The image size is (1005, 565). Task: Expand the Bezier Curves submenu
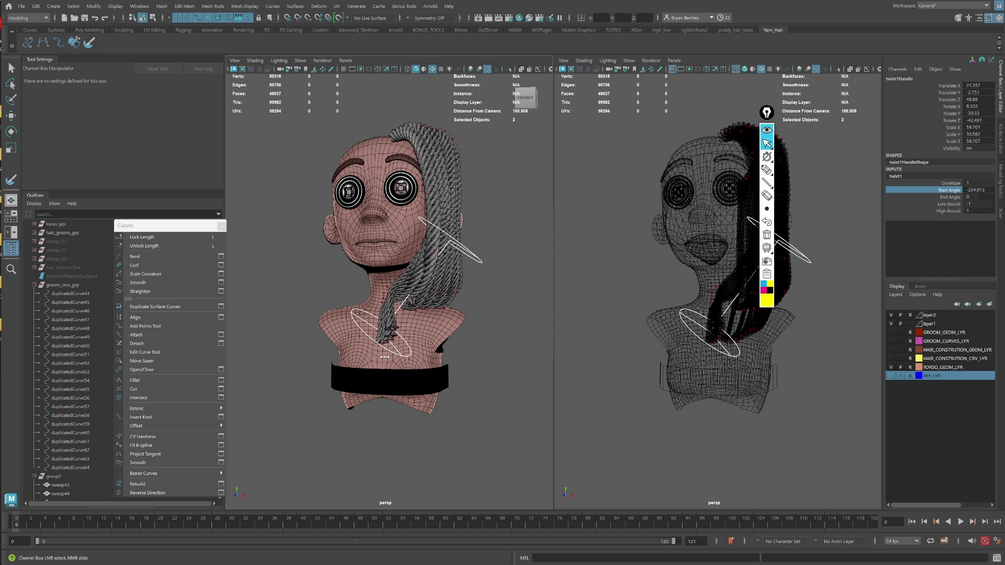221,473
